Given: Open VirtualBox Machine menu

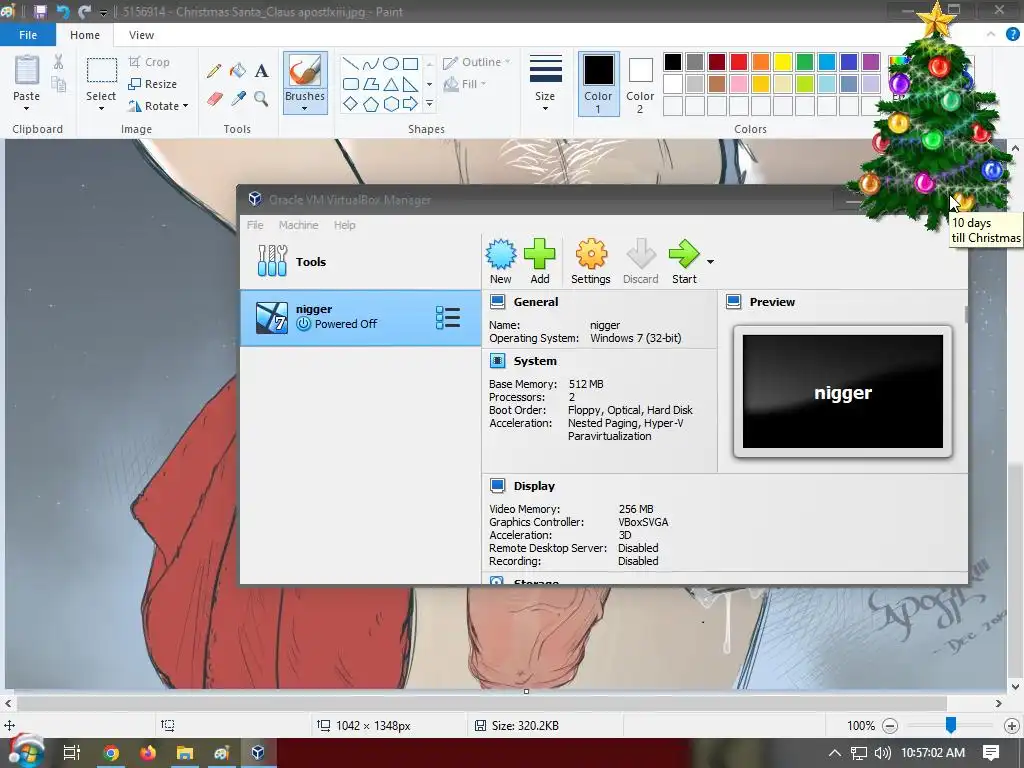Looking at the screenshot, I should point(298,225).
